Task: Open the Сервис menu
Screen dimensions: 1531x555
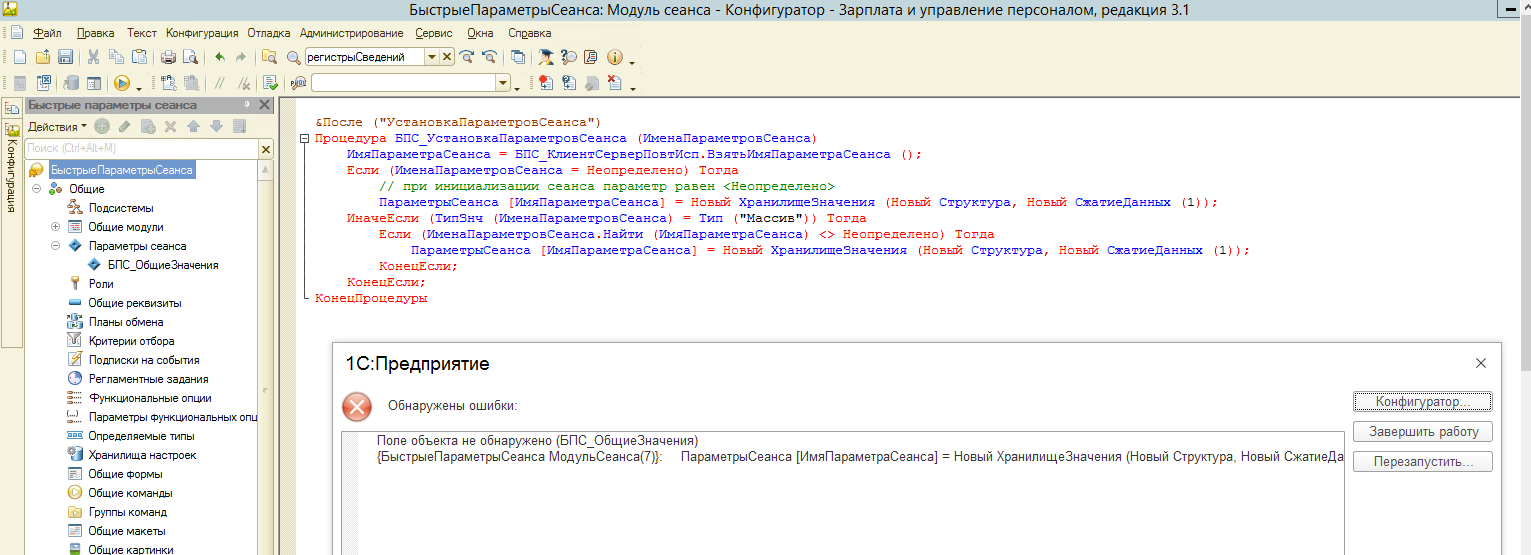Action: click(433, 33)
